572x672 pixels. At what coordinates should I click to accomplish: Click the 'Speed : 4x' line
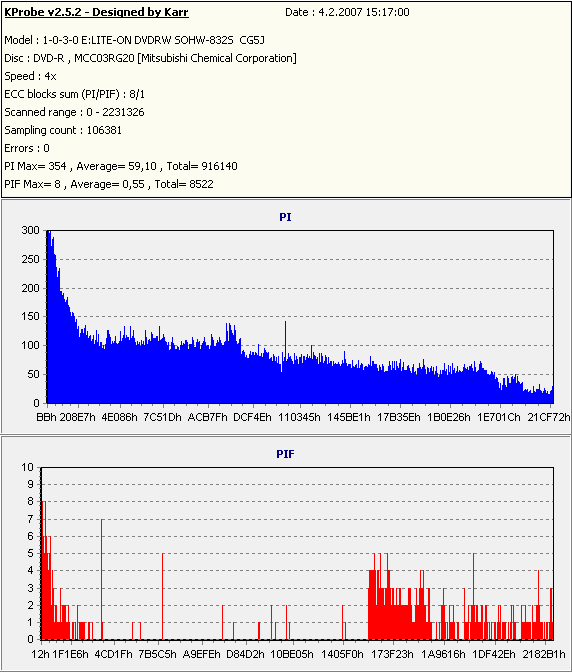click(30, 76)
